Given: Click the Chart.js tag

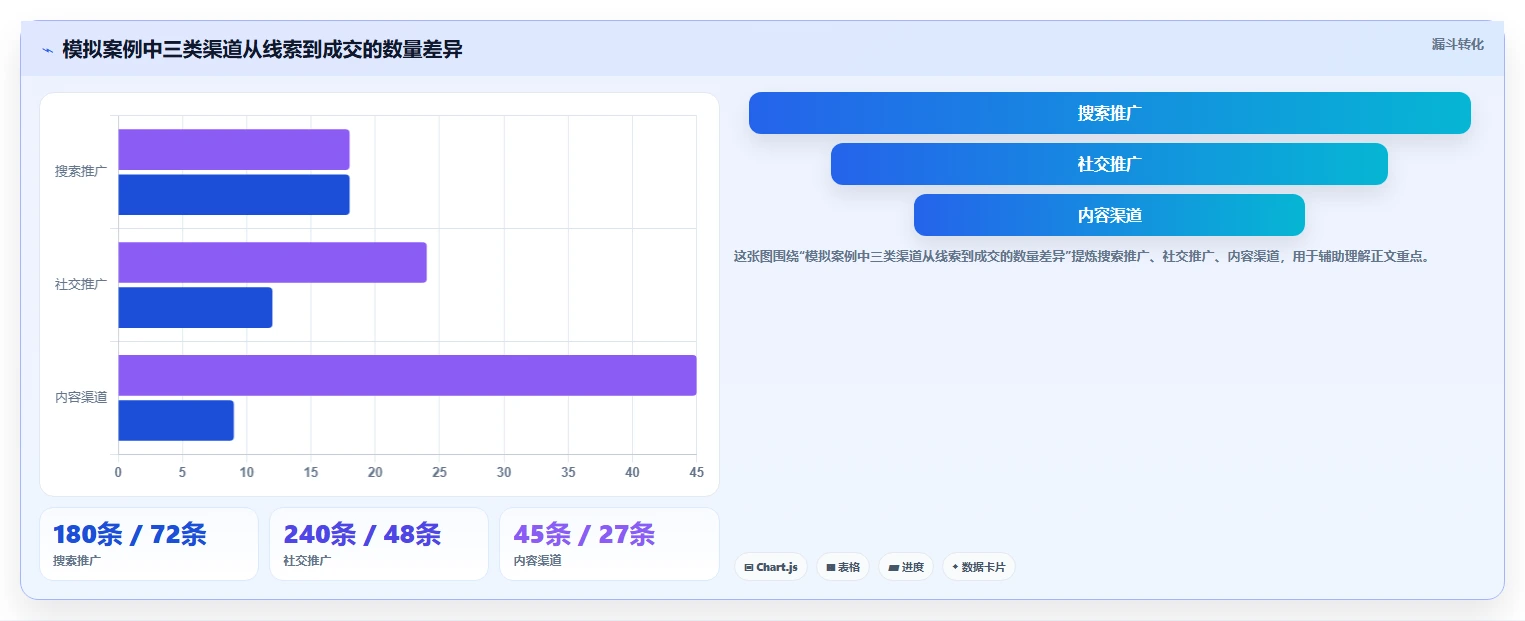Looking at the screenshot, I should pos(770,567).
